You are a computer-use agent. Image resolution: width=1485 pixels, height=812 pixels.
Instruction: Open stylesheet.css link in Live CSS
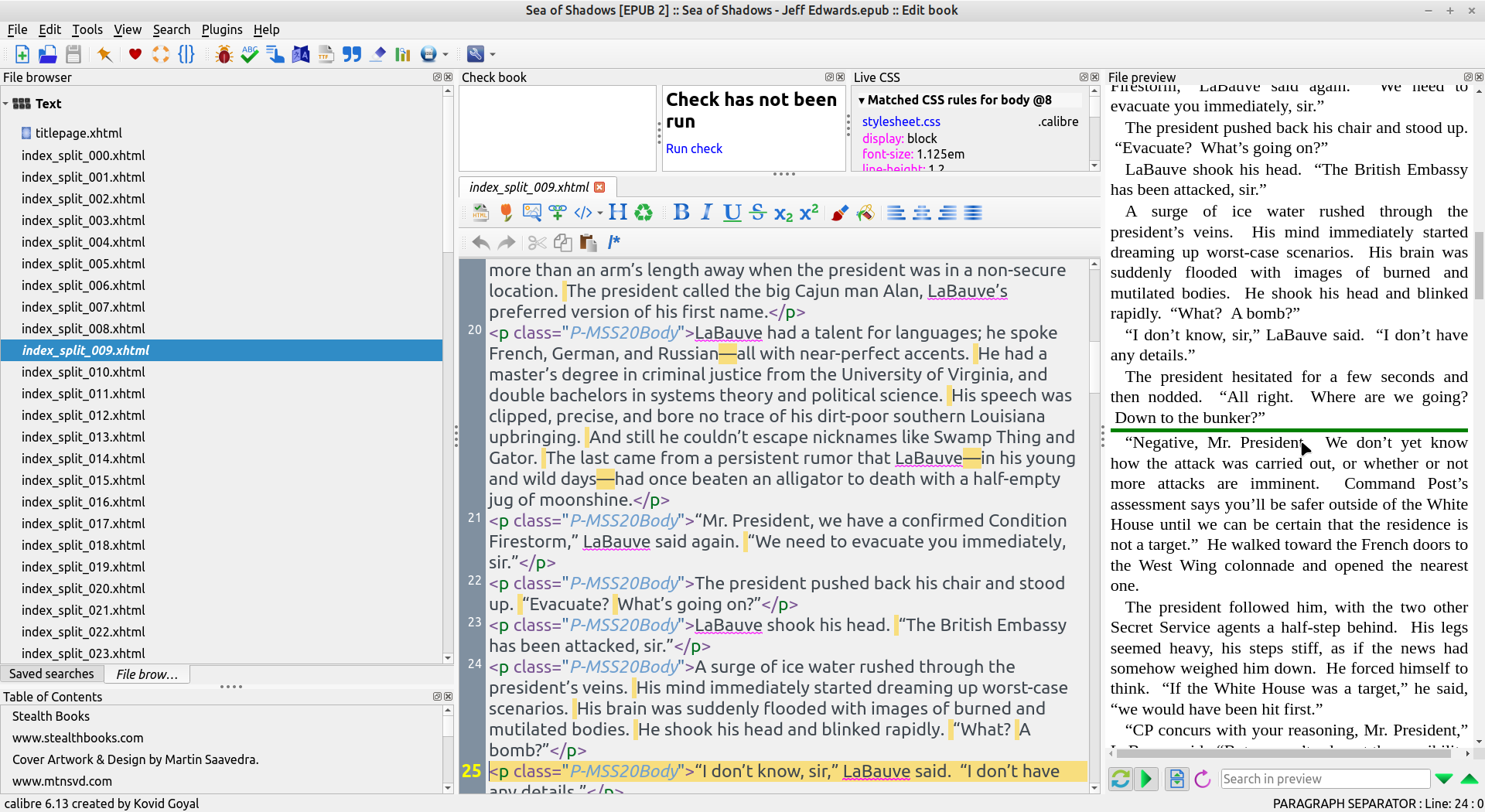901,121
